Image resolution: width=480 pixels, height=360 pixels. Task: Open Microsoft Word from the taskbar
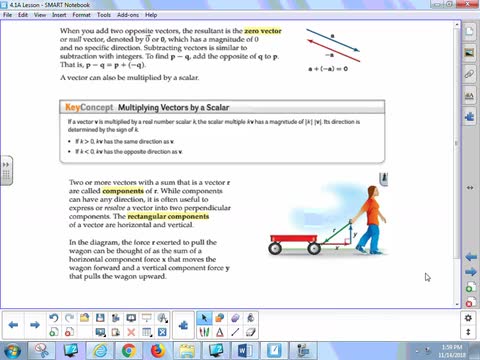(x=244, y=350)
